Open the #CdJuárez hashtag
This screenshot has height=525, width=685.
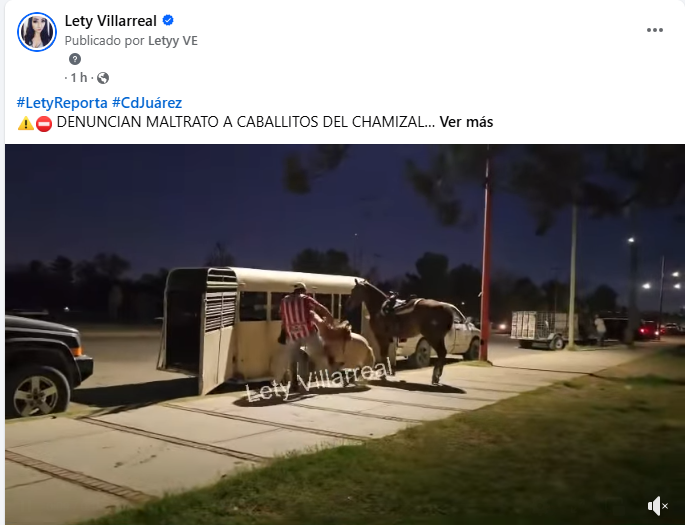(147, 103)
